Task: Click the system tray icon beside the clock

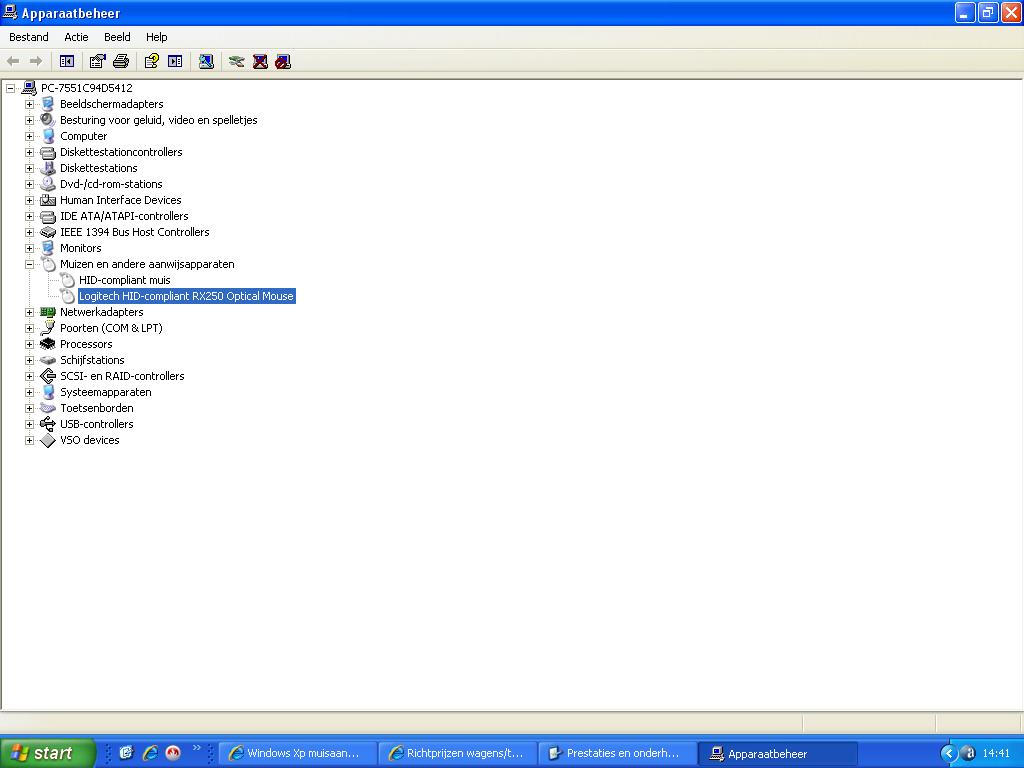Action: (970, 753)
